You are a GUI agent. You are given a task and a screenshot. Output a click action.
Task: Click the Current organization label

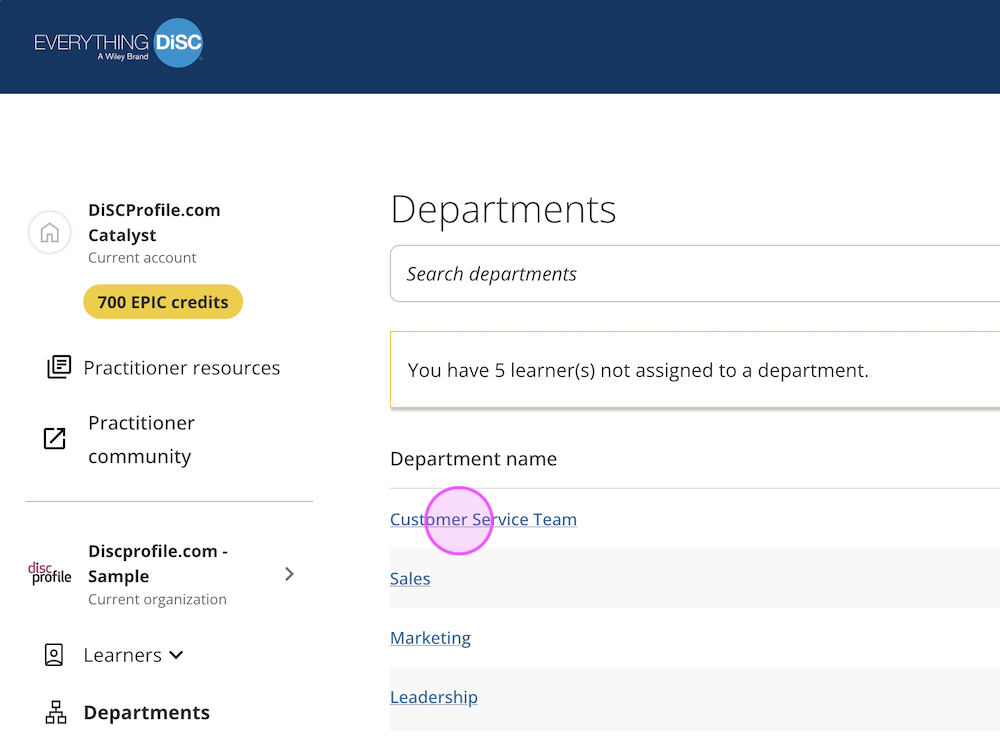tap(158, 600)
